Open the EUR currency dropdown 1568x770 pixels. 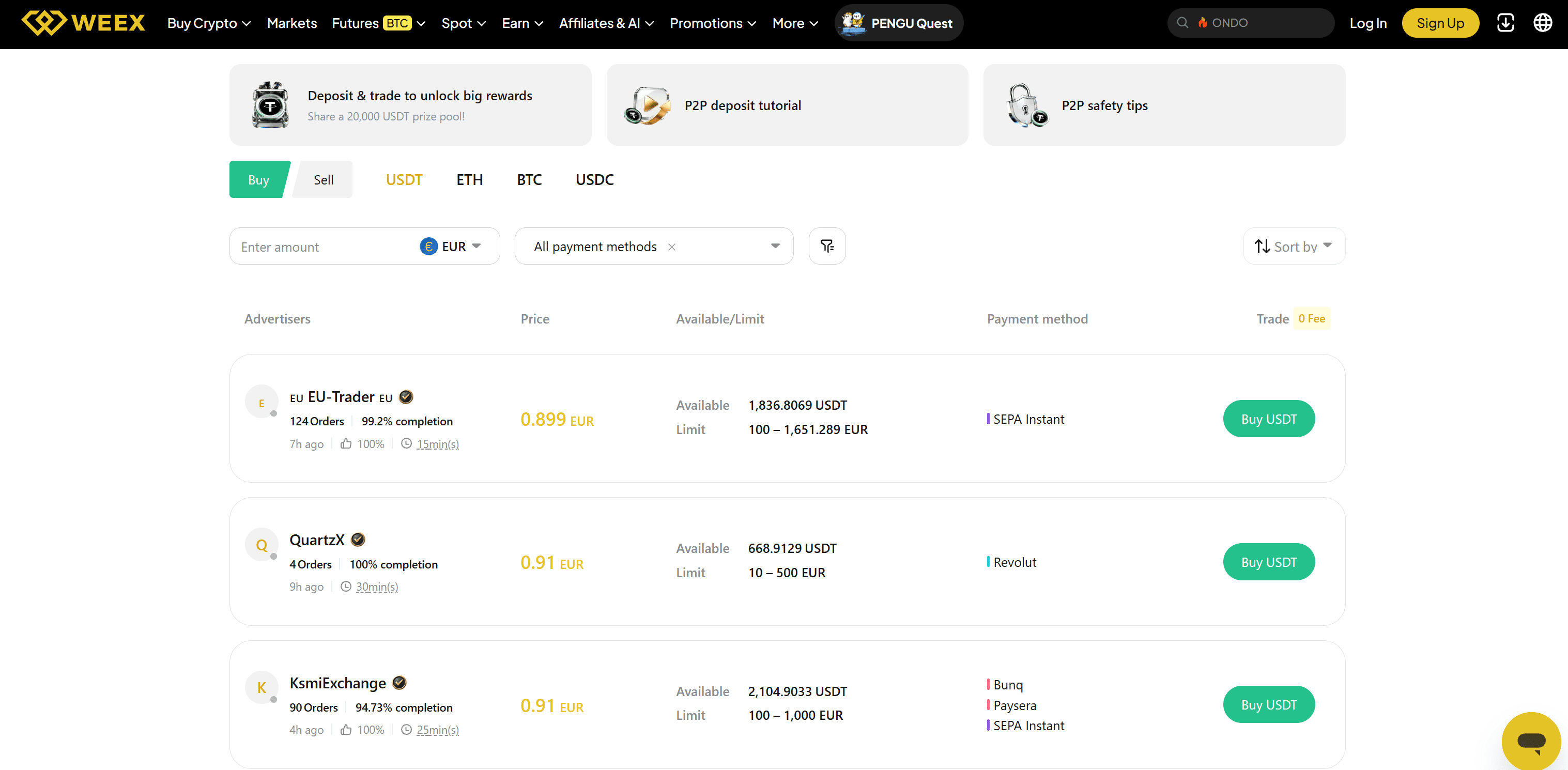point(451,247)
